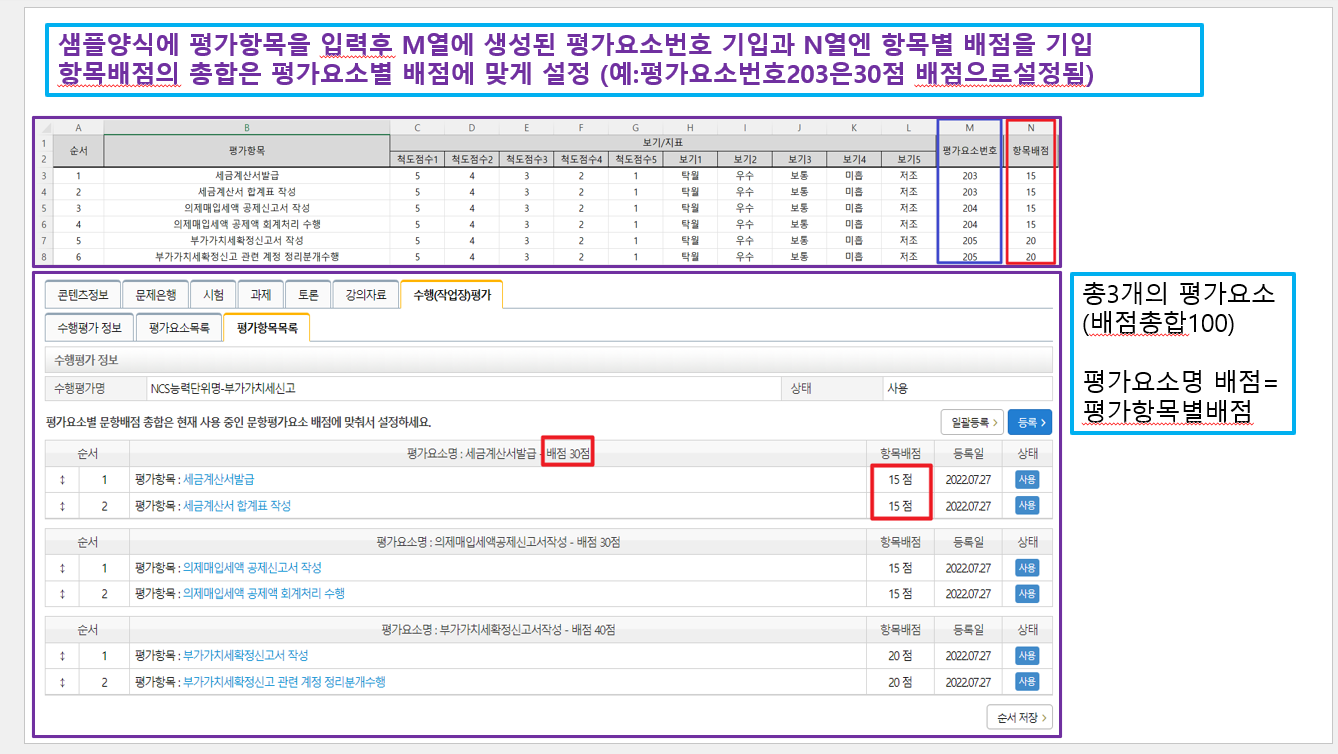Click the reorder arrows beside 세금계산서 합계표 작성
Screen dimensions: 1338x754
[x=63, y=506]
